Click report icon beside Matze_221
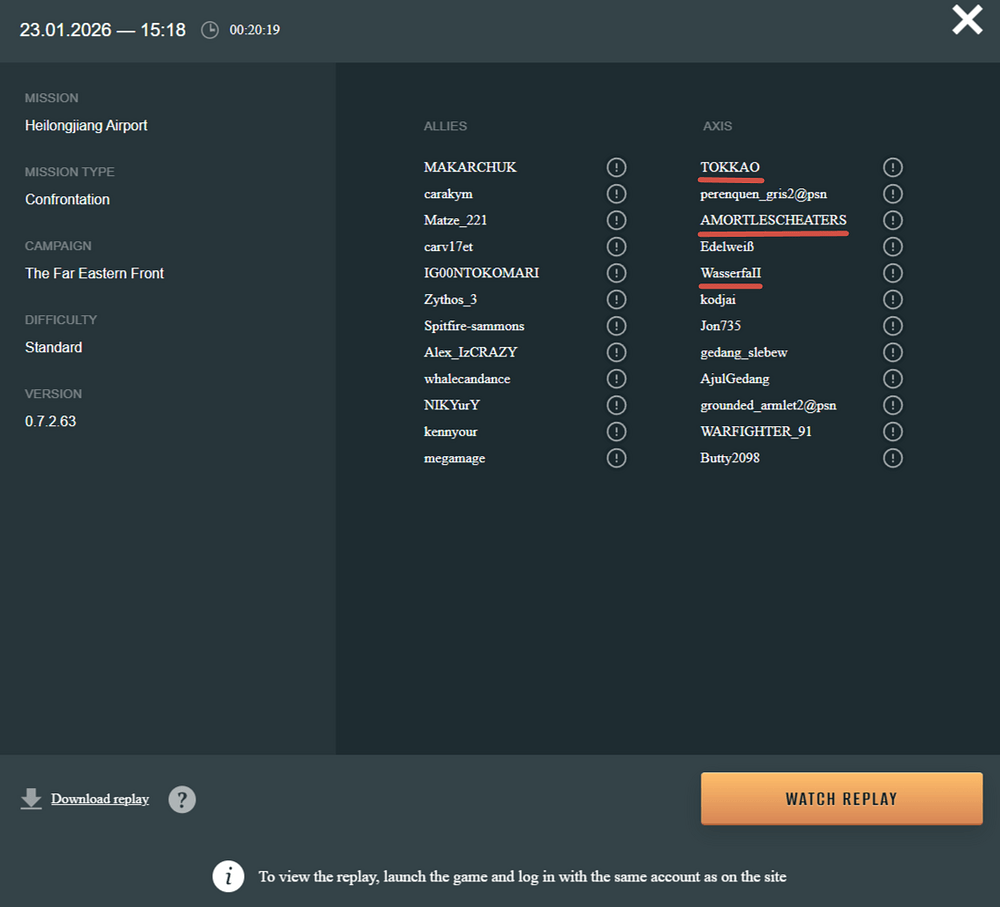Image resolution: width=1000 pixels, height=907 pixels. tap(616, 220)
